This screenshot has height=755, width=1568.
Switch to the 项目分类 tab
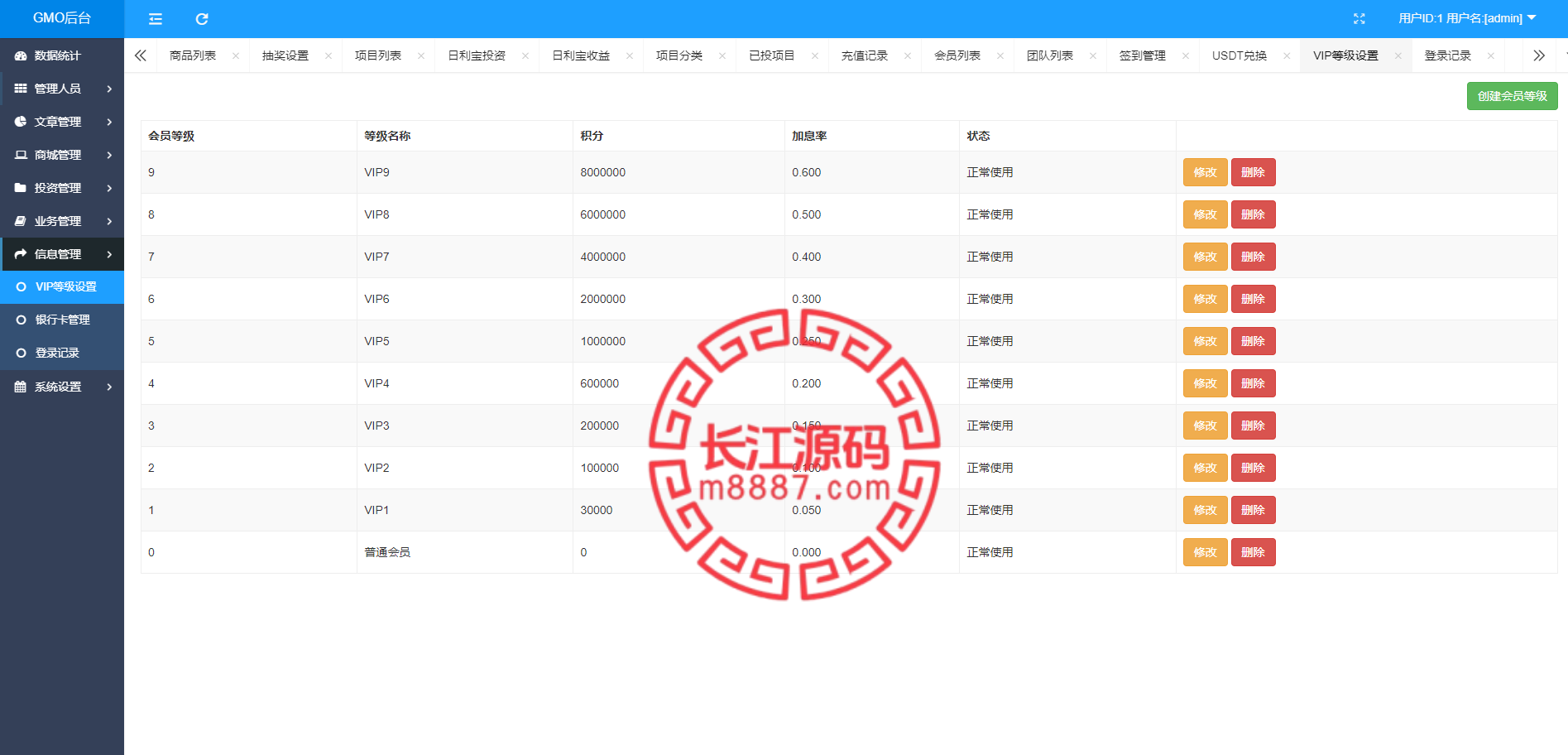coord(679,55)
